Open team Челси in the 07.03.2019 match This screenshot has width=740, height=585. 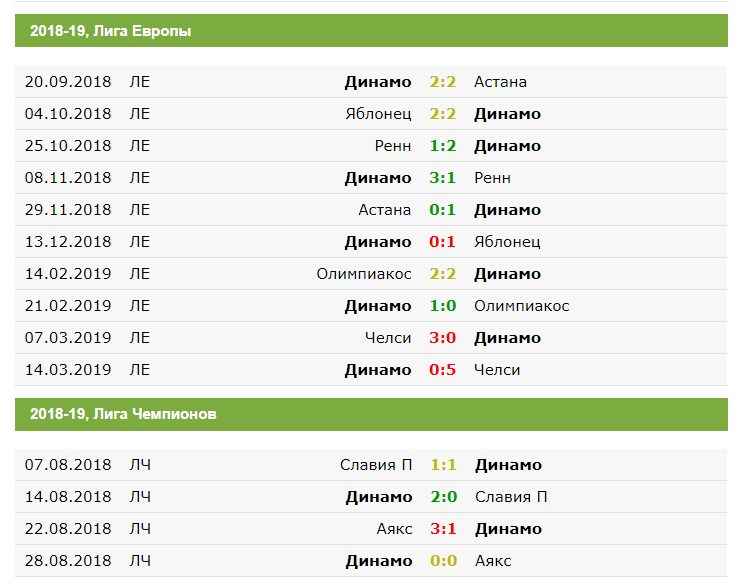388,338
